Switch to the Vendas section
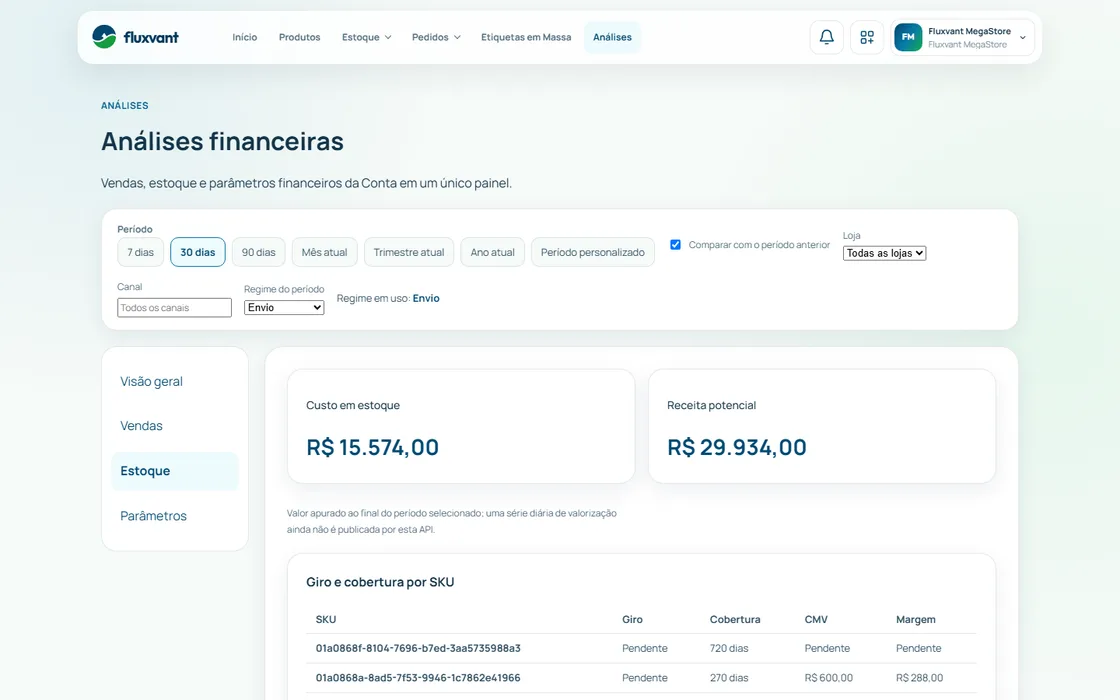The height and width of the screenshot is (700, 1120). coord(174,426)
